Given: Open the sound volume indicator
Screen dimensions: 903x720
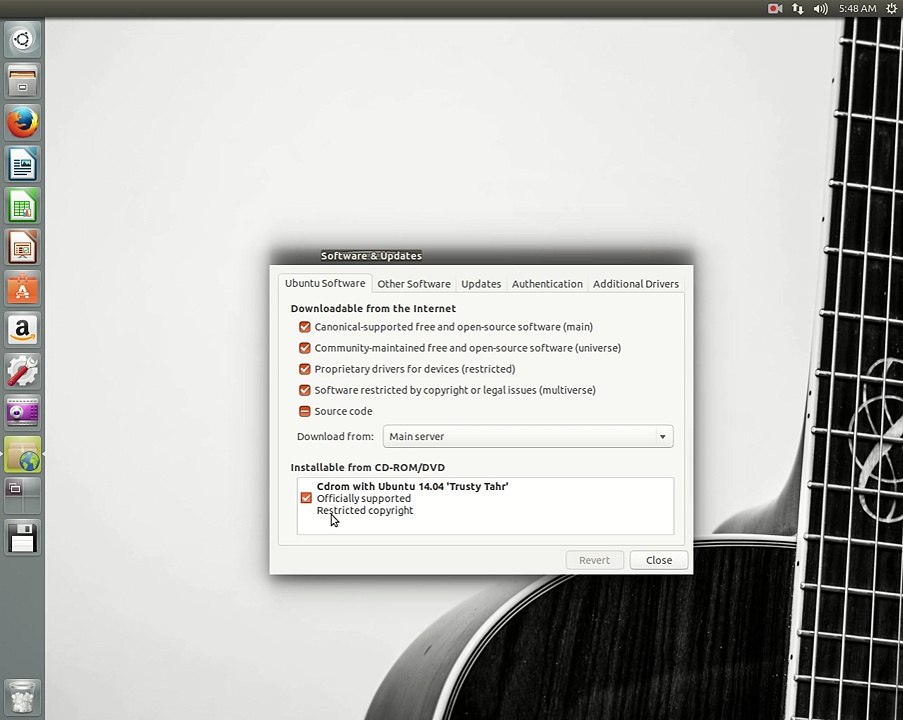Looking at the screenshot, I should coord(820,8).
